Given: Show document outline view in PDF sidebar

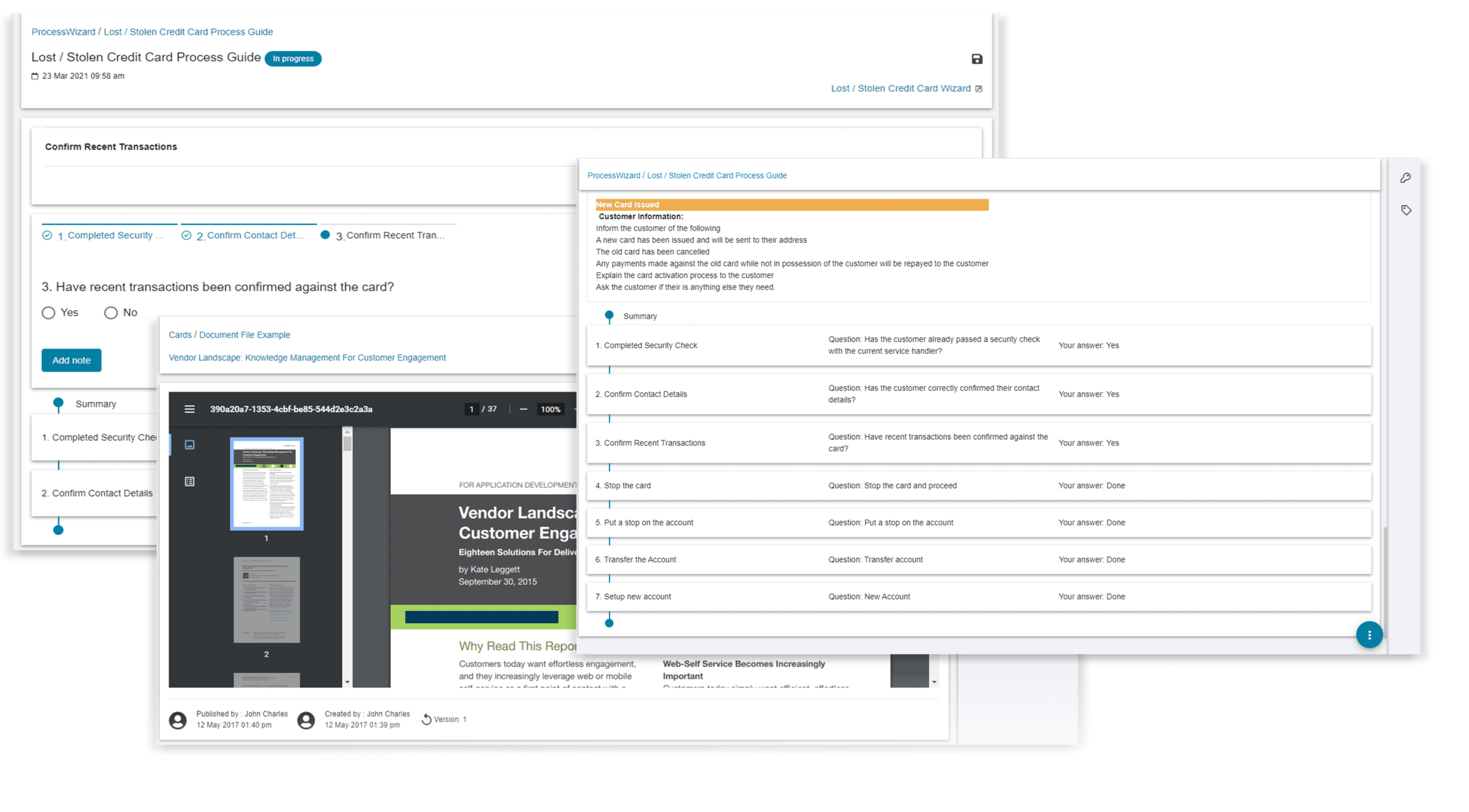Looking at the screenshot, I should (189, 481).
